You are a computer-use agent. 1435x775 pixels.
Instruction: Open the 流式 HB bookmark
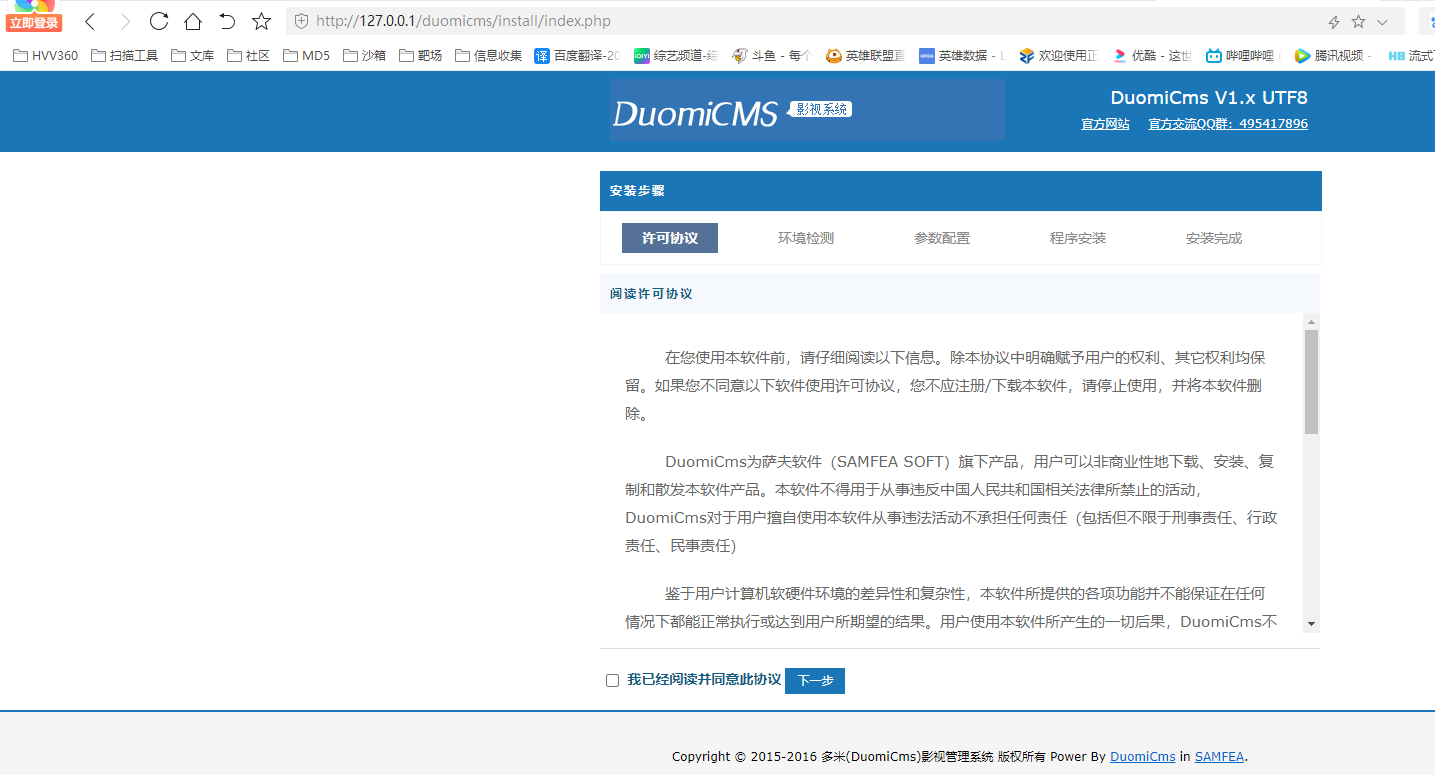(1411, 56)
